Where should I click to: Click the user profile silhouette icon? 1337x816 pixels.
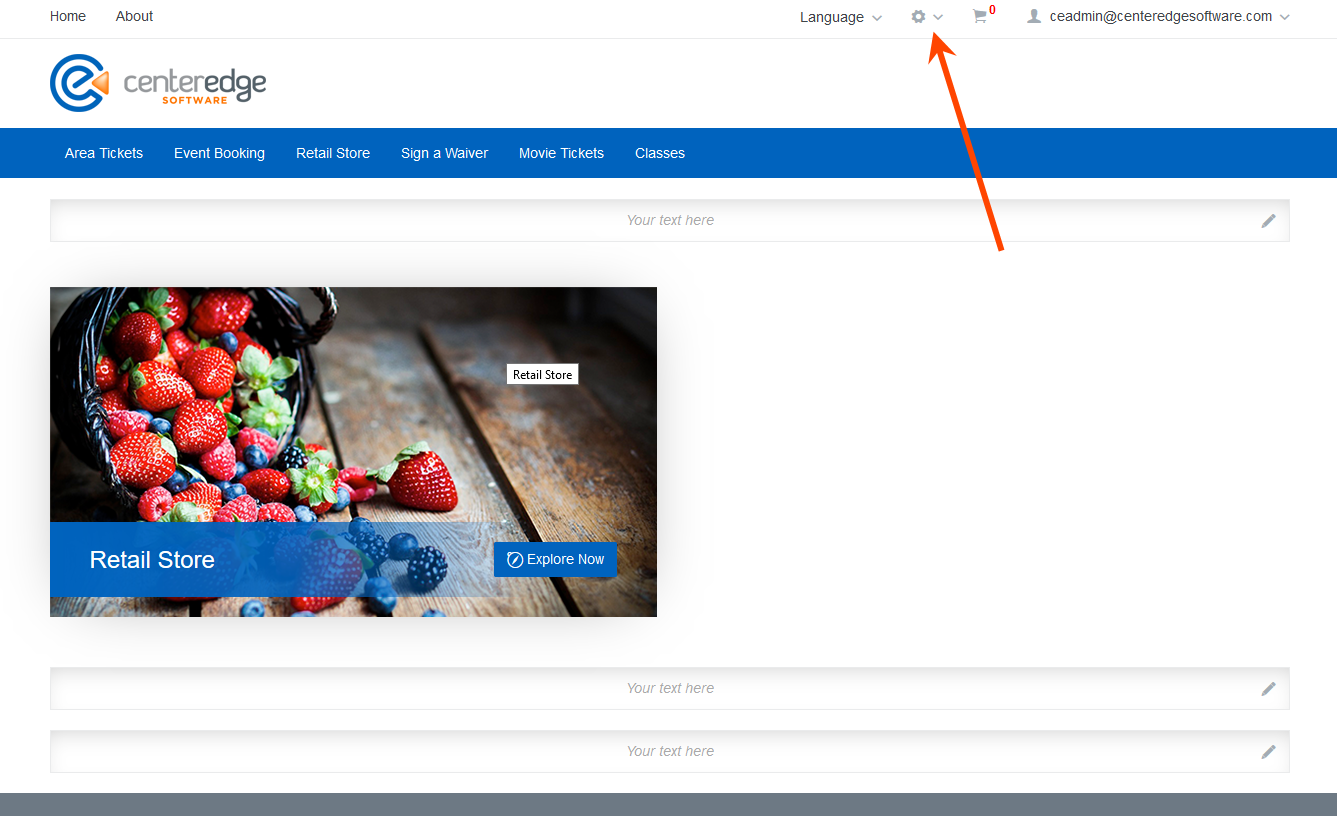(x=1034, y=16)
